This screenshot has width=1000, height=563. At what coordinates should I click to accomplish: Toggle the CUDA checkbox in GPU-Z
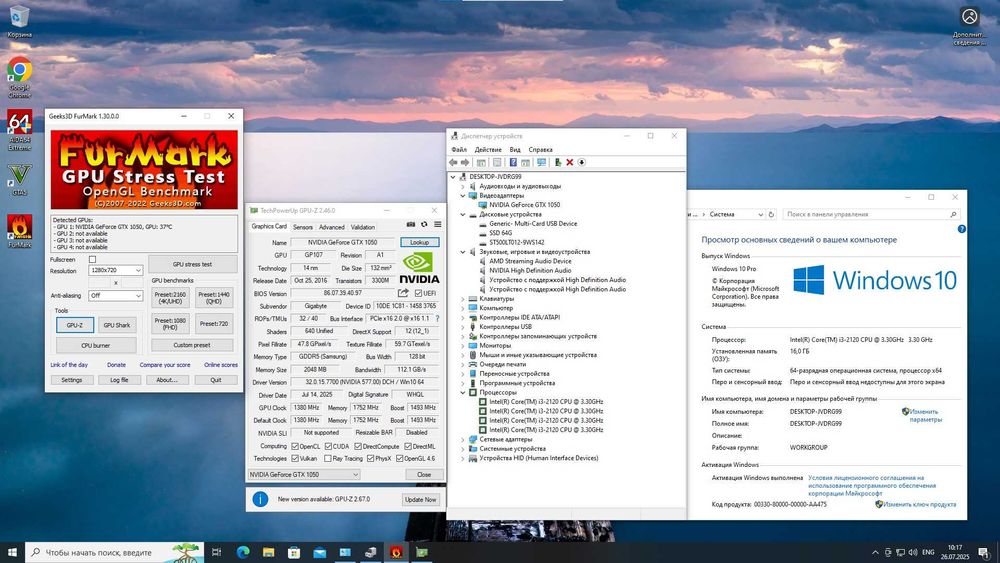click(x=328, y=446)
